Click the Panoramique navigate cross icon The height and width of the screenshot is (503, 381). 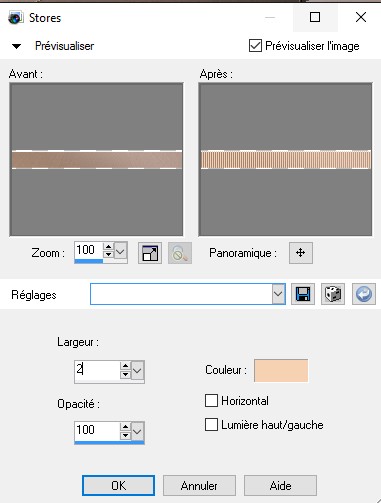[301, 253]
